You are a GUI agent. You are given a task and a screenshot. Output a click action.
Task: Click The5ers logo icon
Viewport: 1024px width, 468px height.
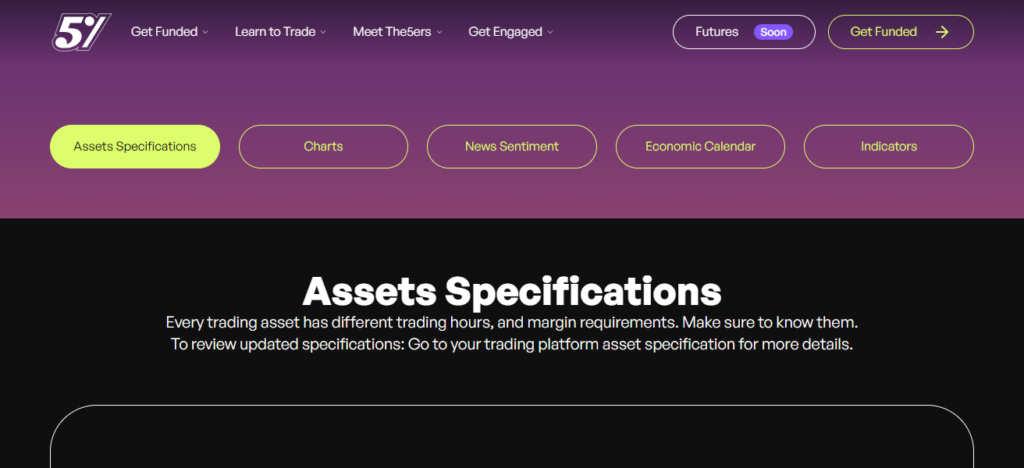coord(81,32)
